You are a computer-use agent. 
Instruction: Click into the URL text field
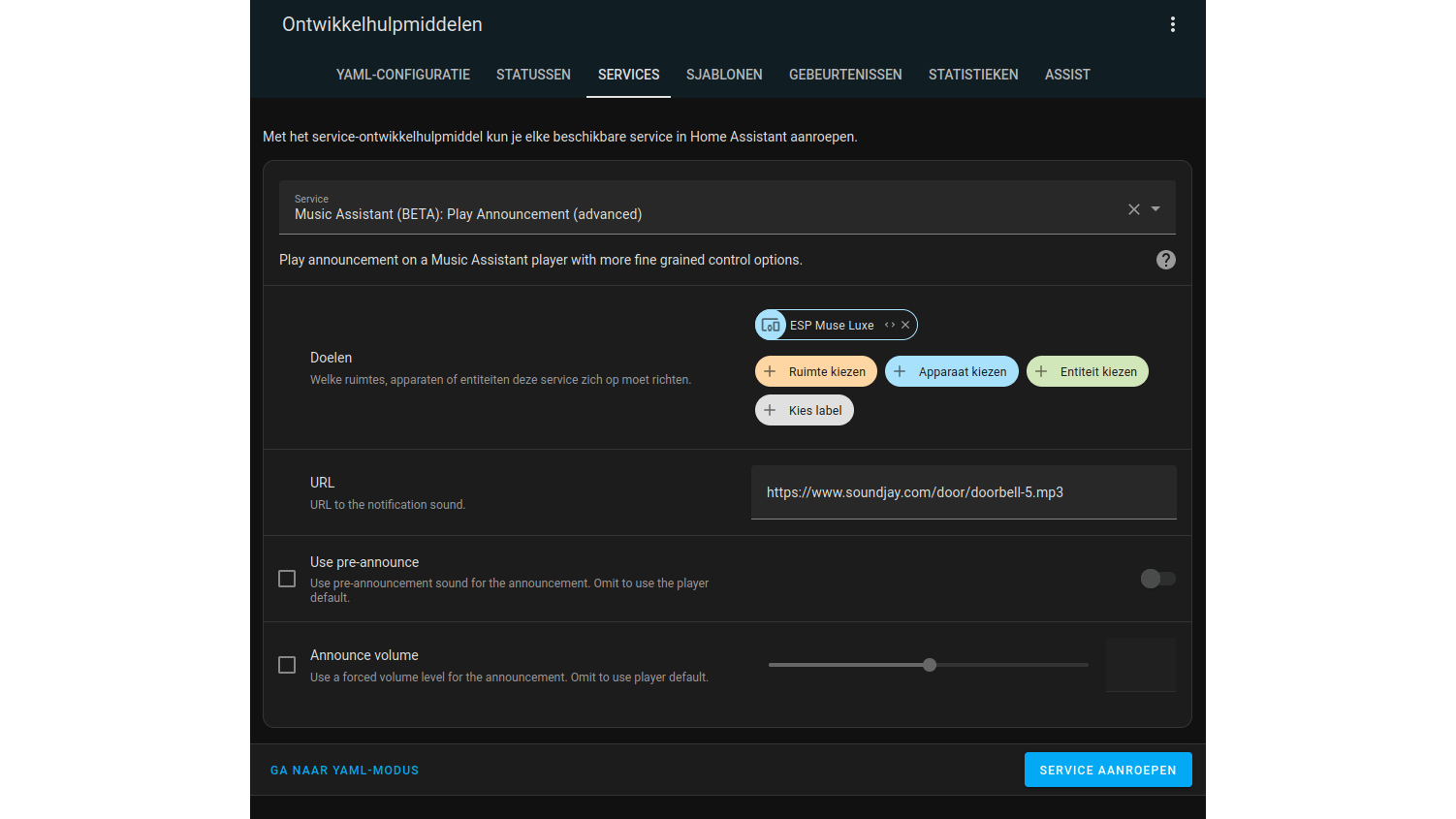(x=963, y=492)
